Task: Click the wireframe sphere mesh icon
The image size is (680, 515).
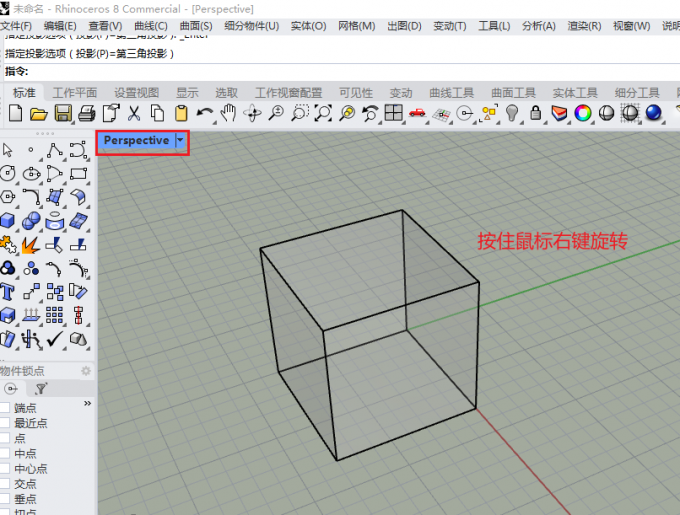Action: pos(630,114)
